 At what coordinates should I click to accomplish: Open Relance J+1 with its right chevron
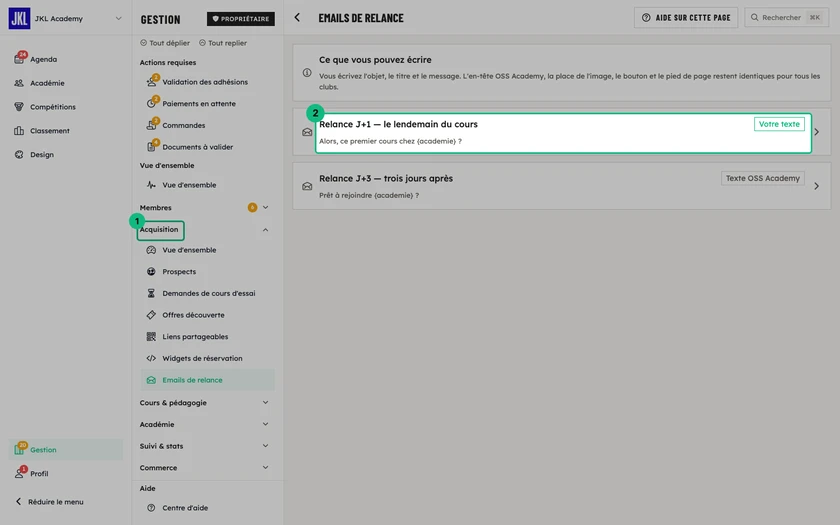coord(816,132)
